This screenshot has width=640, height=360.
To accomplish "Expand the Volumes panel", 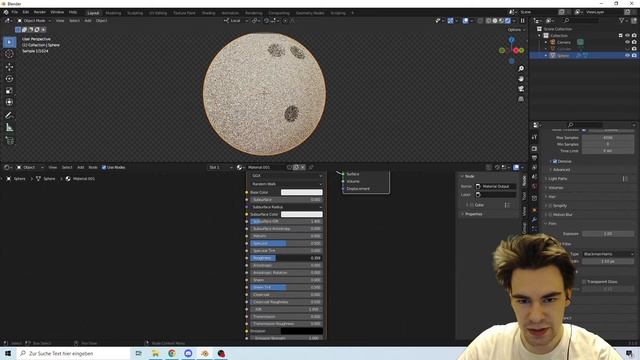I will pyautogui.click(x=556, y=188).
